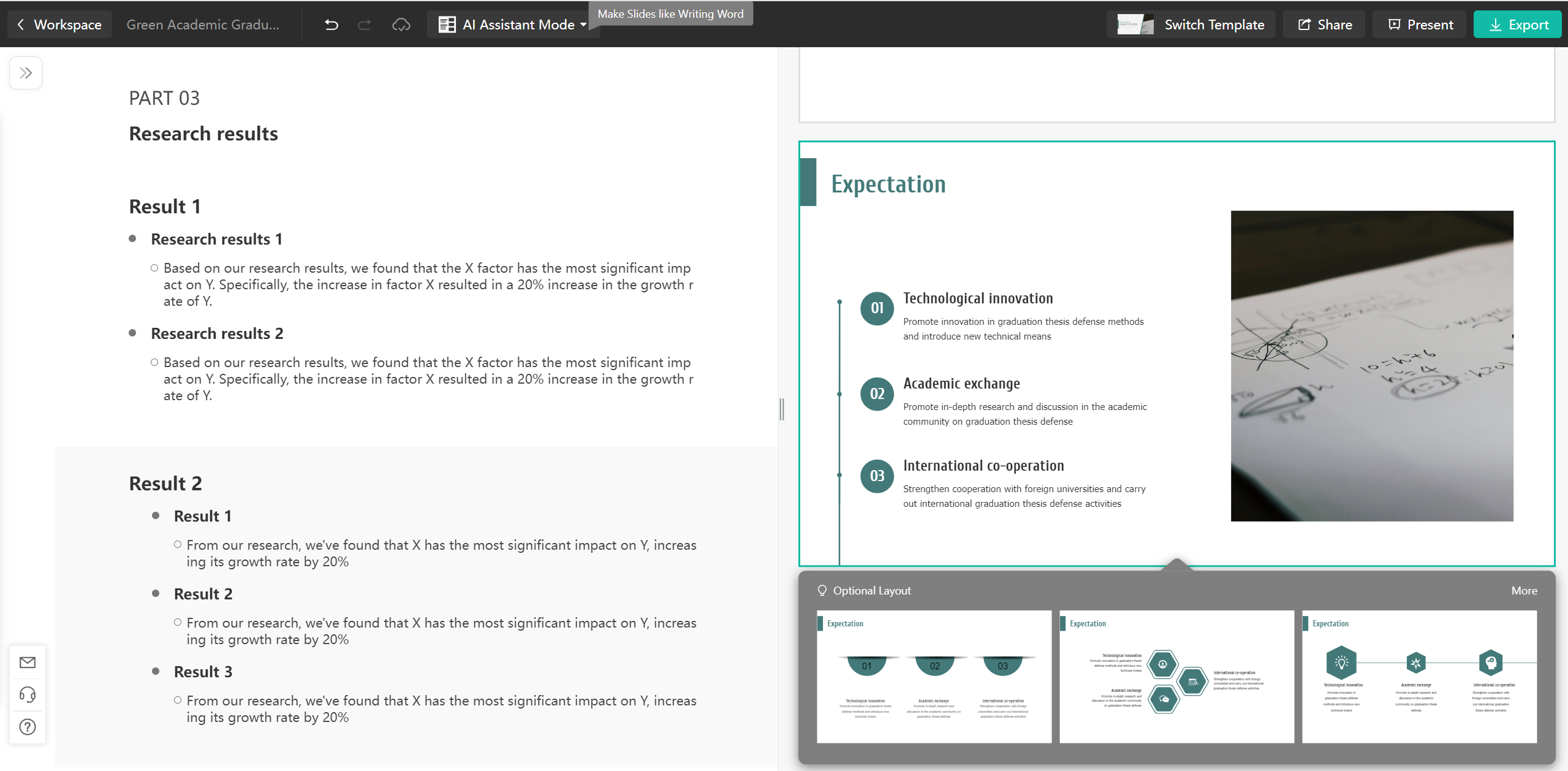Click the panel divider handle
Screen dimensions: 1568x771
[782, 409]
